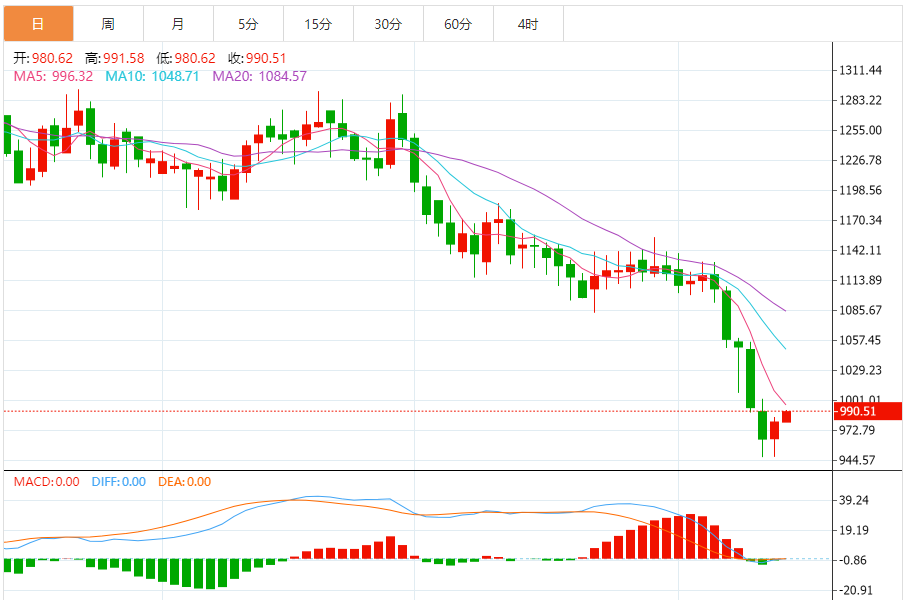Click the 1311.44 price axis label

(860, 70)
